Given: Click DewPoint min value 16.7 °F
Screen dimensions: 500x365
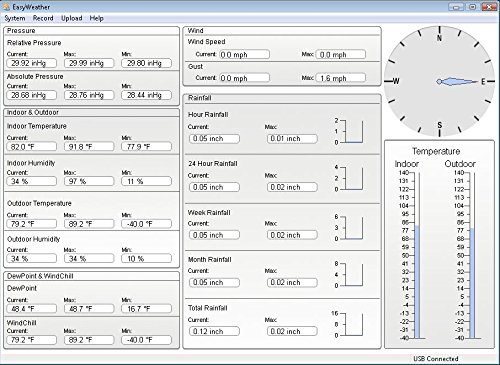Looking at the screenshot, I should point(147,309).
